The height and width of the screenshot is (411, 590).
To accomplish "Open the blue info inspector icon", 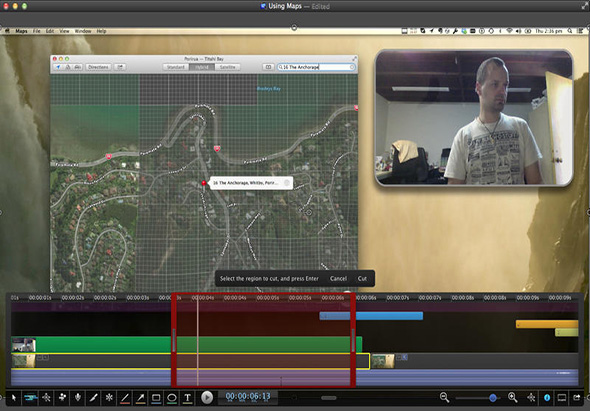I will point(547,397).
